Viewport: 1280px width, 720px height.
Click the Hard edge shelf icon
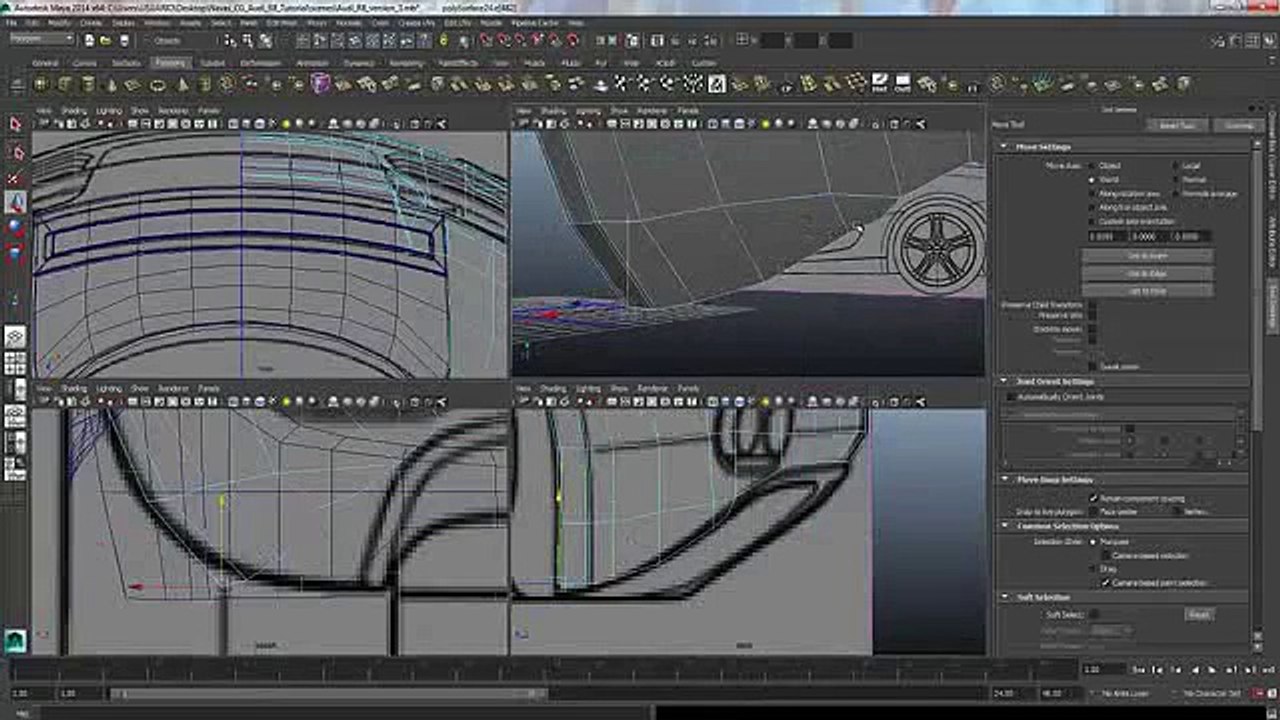point(879,84)
